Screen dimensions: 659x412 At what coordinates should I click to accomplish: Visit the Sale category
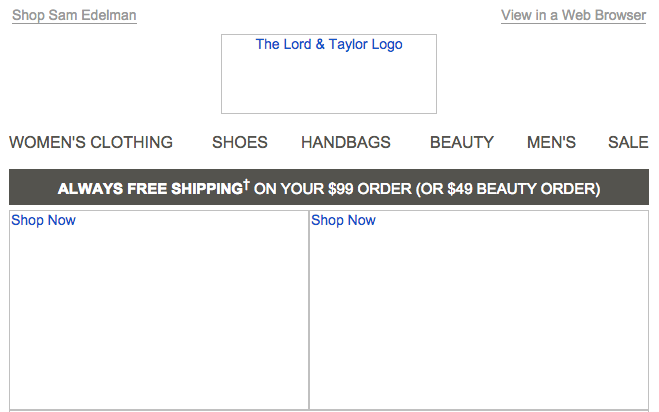628,143
